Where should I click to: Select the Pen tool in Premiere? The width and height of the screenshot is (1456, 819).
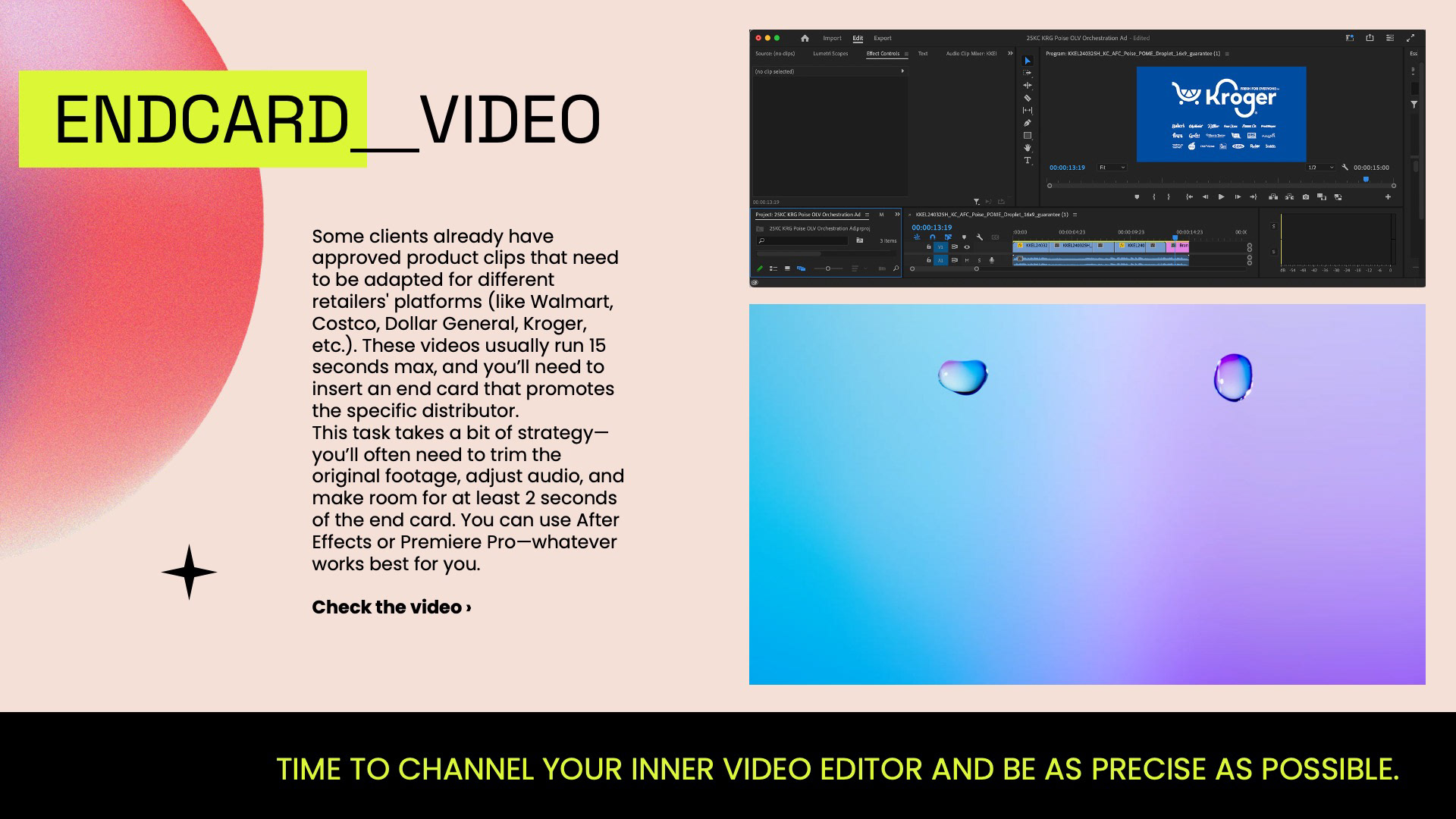(1028, 123)
